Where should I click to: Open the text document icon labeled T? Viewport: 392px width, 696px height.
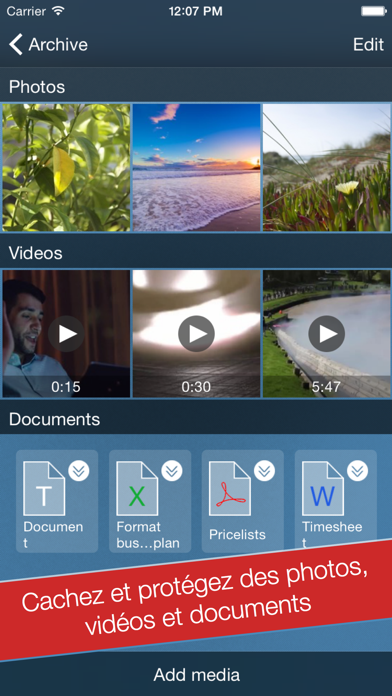point(44,488)
